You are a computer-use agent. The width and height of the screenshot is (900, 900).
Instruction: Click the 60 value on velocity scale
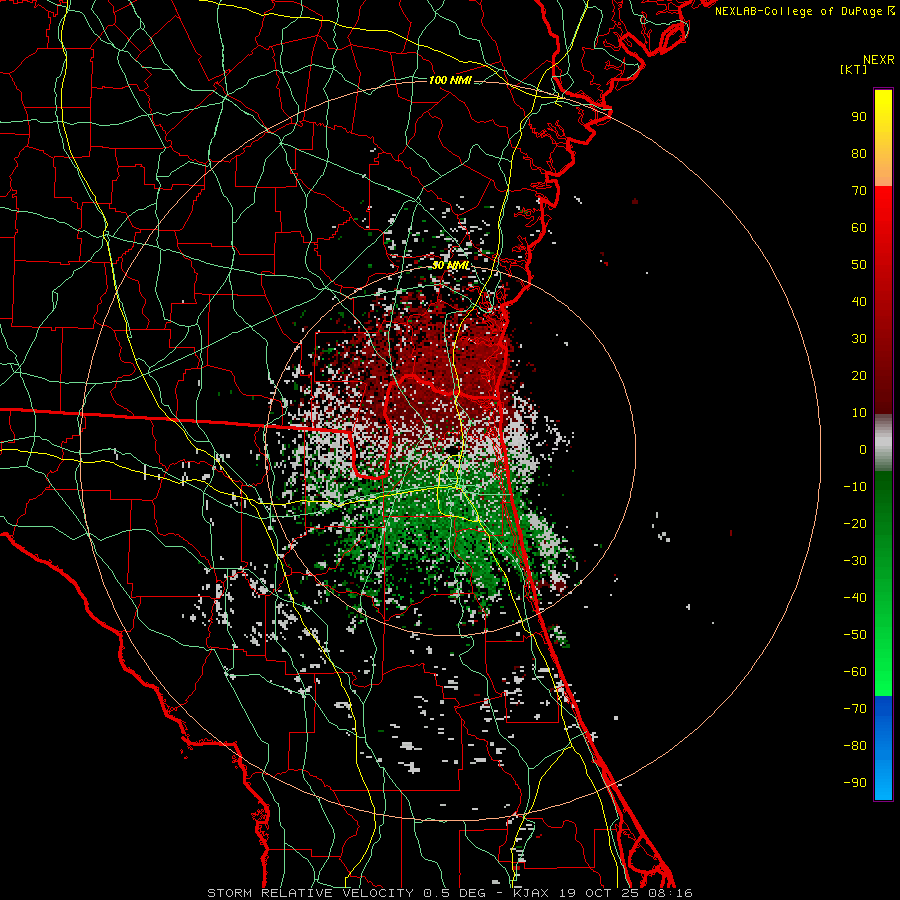[x=859, y=227]
